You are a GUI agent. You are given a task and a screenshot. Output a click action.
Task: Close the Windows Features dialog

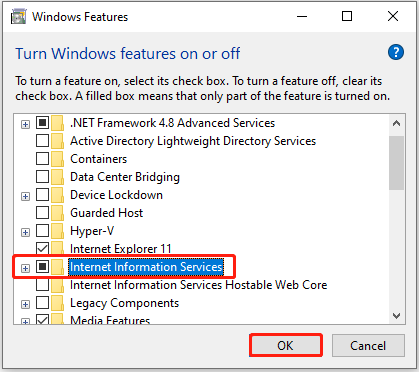click(x=393, y=16)
